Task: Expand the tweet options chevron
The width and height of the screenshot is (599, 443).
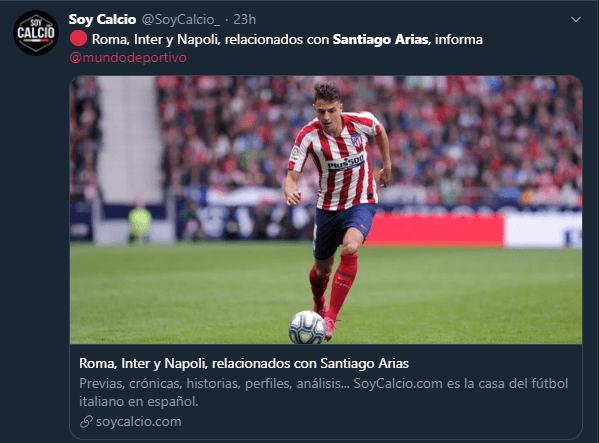Action: [576, 19]
